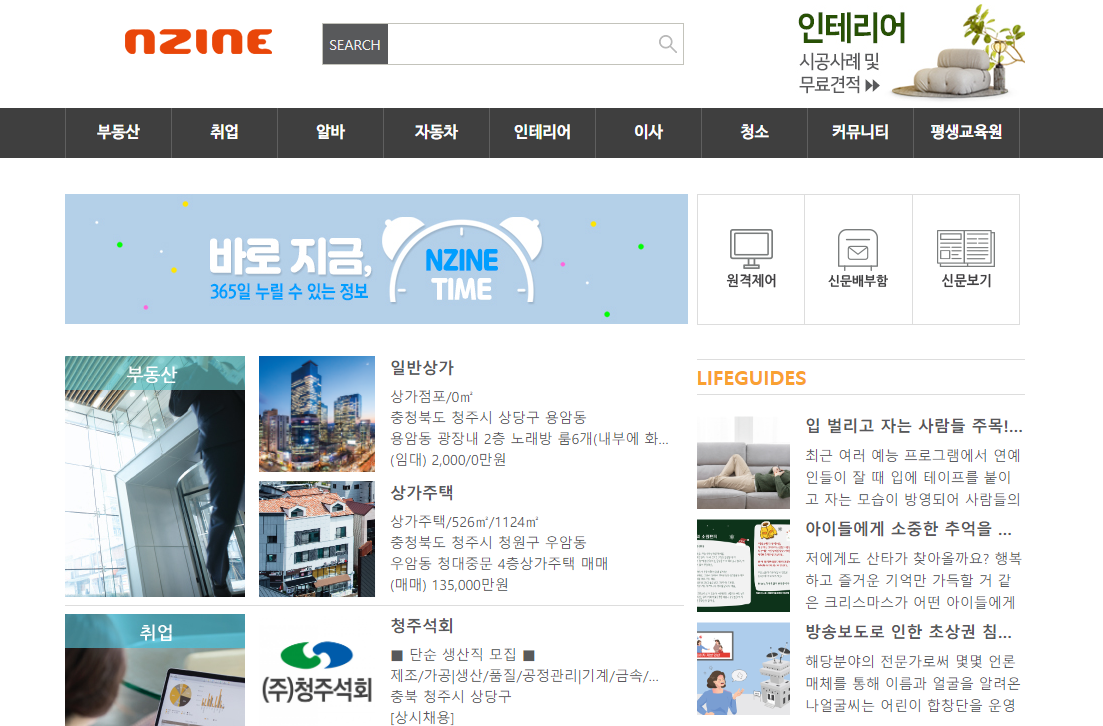The height and width of the screenshot is (726, 1103).
Task: Click the 자동차 navigation tab
Action: 435,132
